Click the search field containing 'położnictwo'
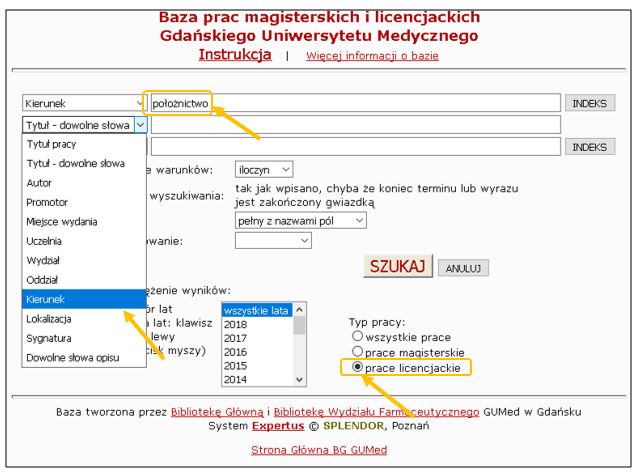The image size is (638, 476). [x=353, y=103]
